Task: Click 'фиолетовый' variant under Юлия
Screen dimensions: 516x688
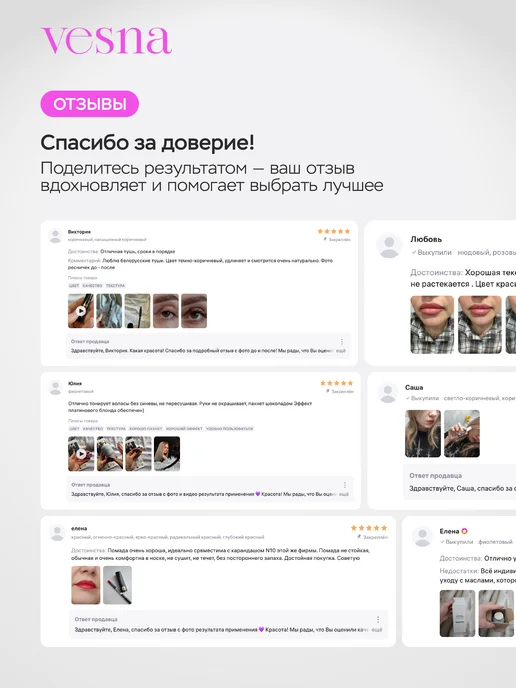Action: tap(81, 391)
